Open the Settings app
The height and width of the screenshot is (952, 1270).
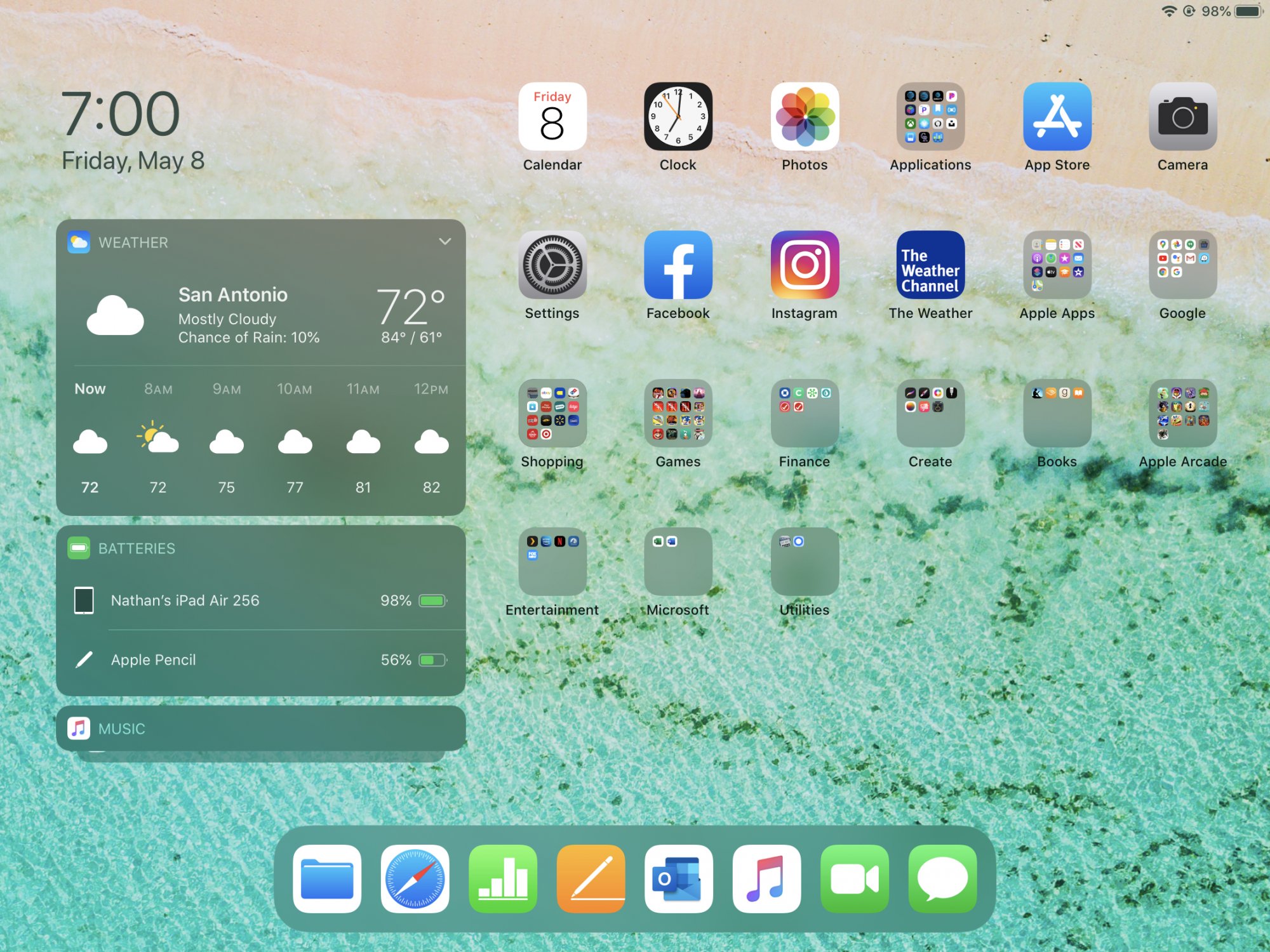[x=552, y=266]
